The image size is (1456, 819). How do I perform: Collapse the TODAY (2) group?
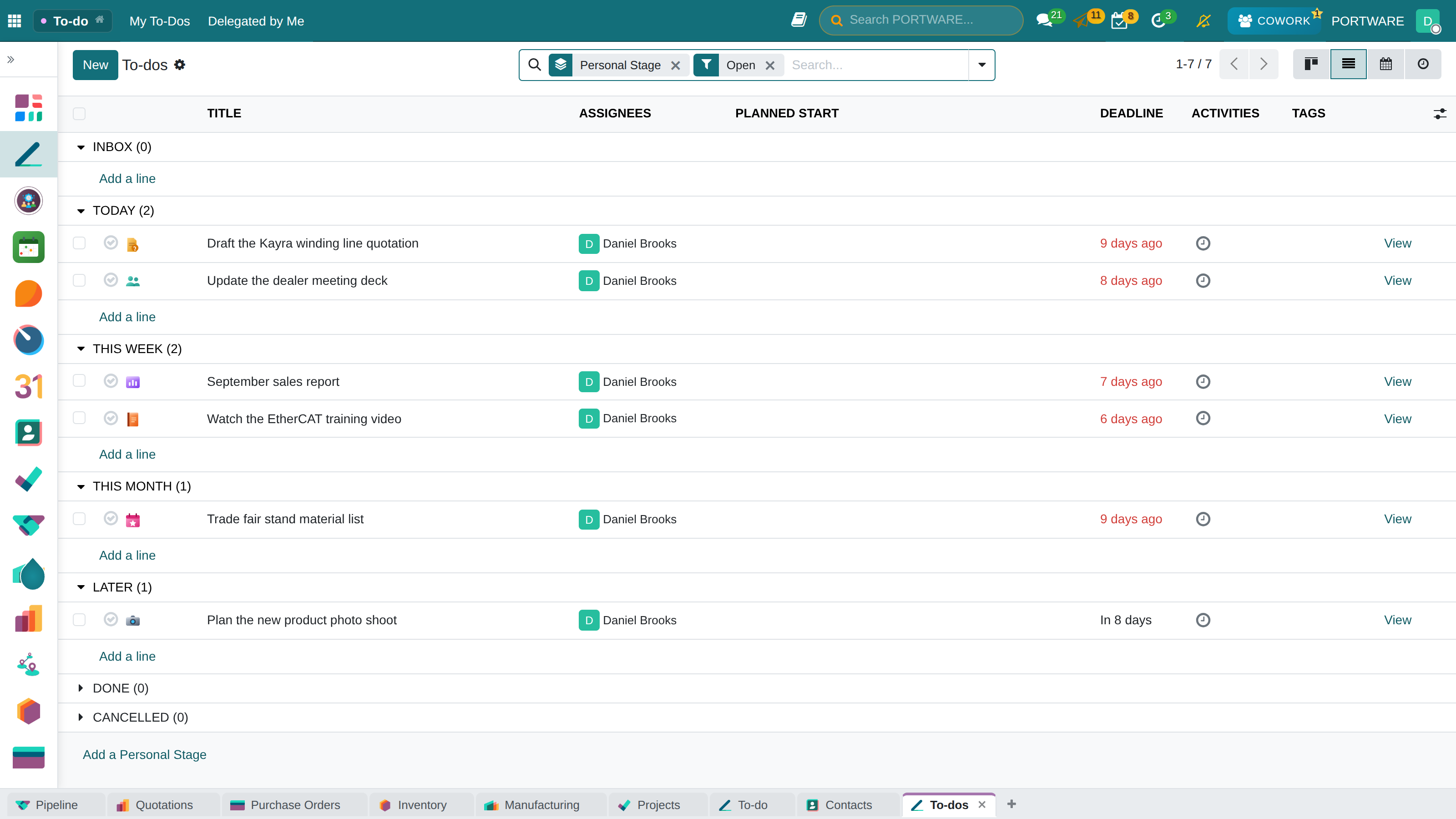pyautogui.click(x=81, y=211)
